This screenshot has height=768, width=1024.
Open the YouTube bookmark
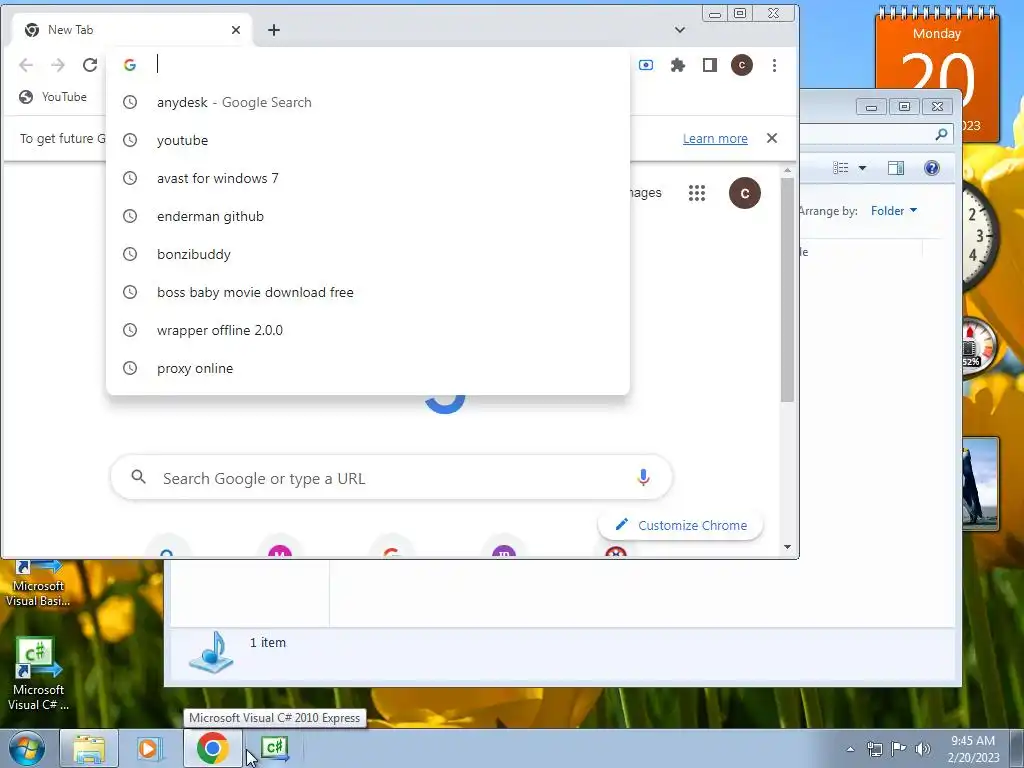pos(53,97)
